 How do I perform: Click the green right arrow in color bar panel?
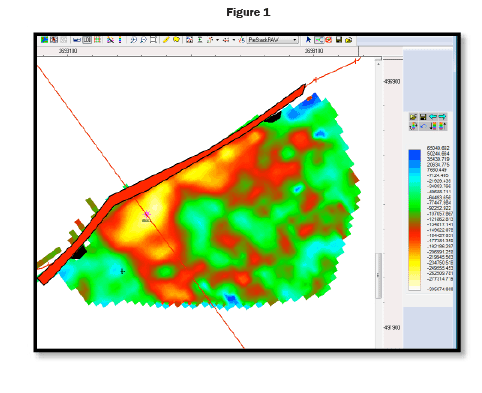click(x=442, y=117)
